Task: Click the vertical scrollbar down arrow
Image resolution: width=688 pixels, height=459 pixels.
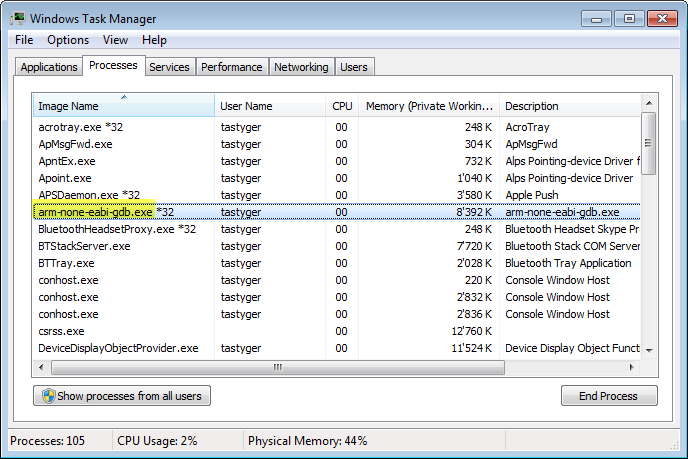Action: [x=649, y=351]
